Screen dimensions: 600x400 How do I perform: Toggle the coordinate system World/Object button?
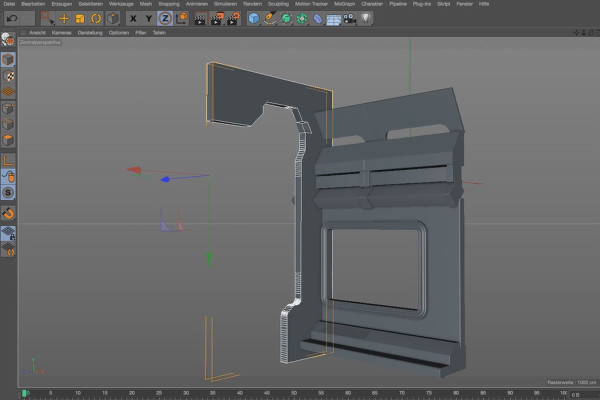pyautogui.click(x=181, y=18)
